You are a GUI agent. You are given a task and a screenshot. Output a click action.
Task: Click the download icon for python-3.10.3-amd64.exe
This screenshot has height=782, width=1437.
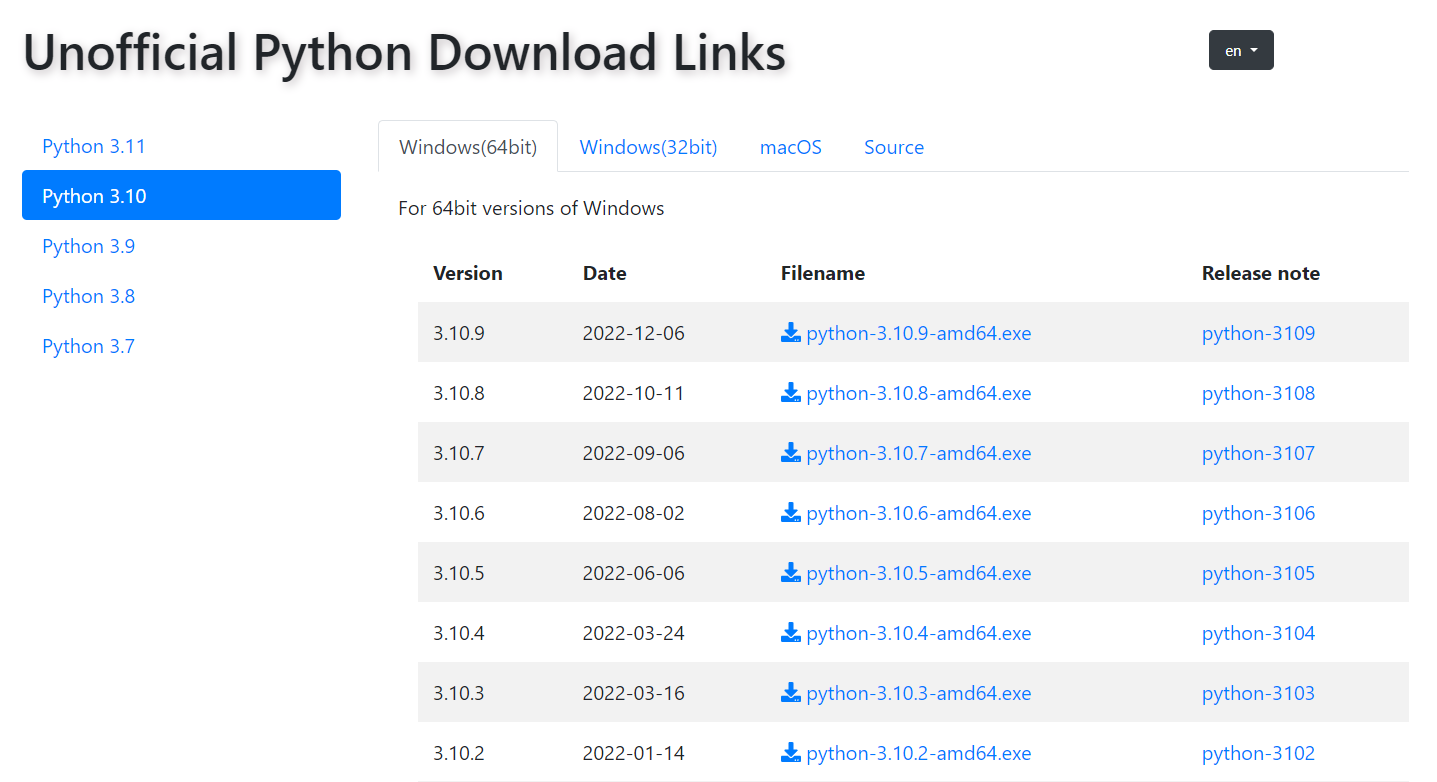[790, 693]
